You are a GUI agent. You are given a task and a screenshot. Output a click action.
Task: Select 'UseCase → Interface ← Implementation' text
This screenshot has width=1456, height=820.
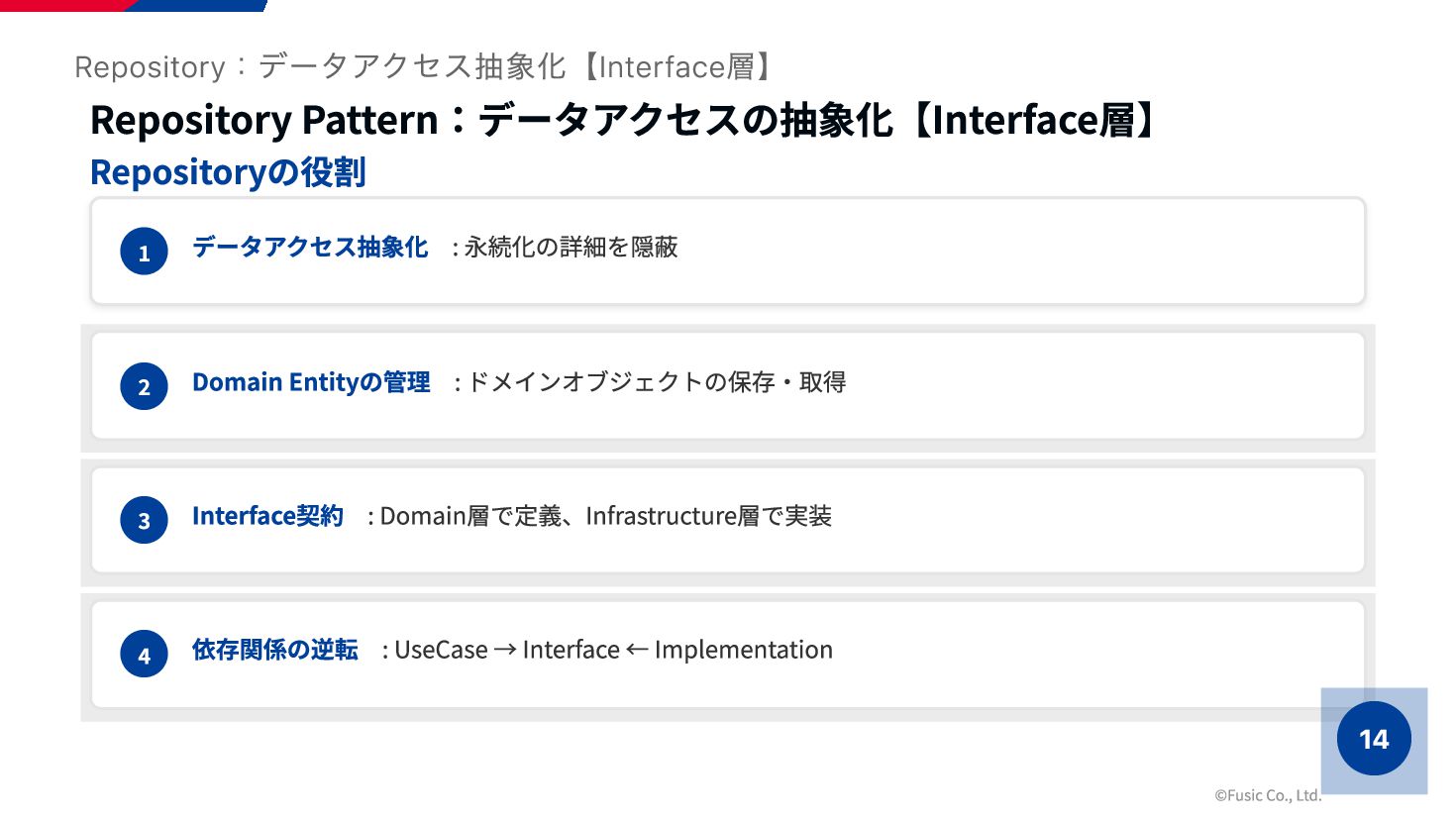[x=614, y=650]
